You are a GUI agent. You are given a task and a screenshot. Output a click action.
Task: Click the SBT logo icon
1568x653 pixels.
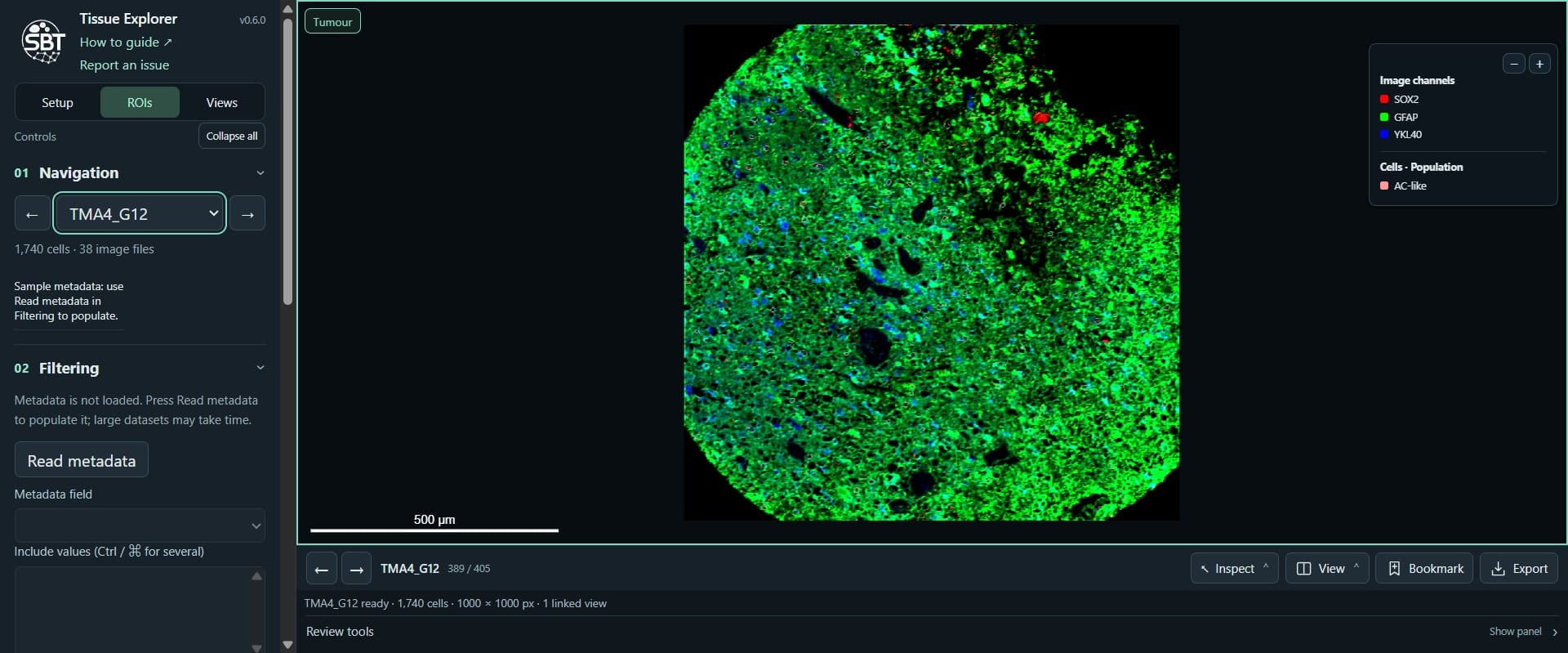tap(43, 41)
